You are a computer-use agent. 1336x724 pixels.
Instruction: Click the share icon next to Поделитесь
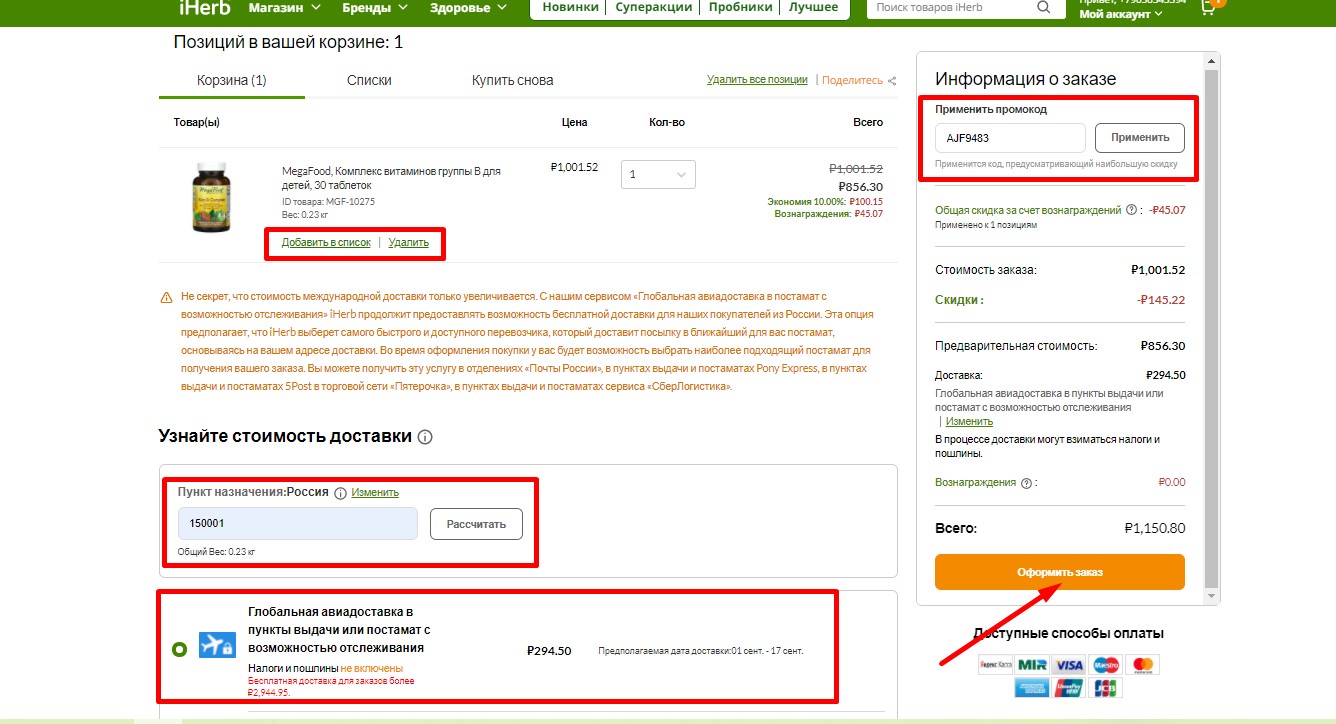tap(892, 81)
